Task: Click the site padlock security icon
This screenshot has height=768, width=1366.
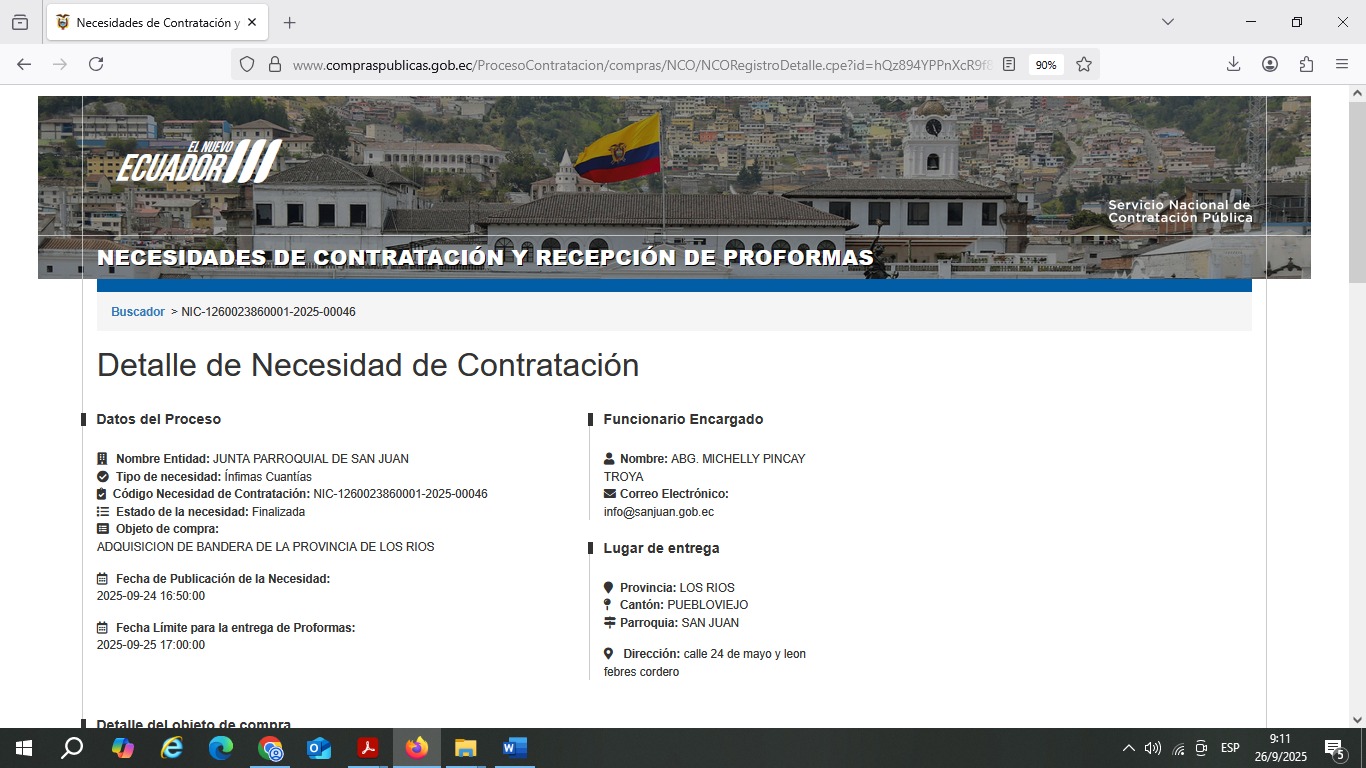Action: click(275, 64)
